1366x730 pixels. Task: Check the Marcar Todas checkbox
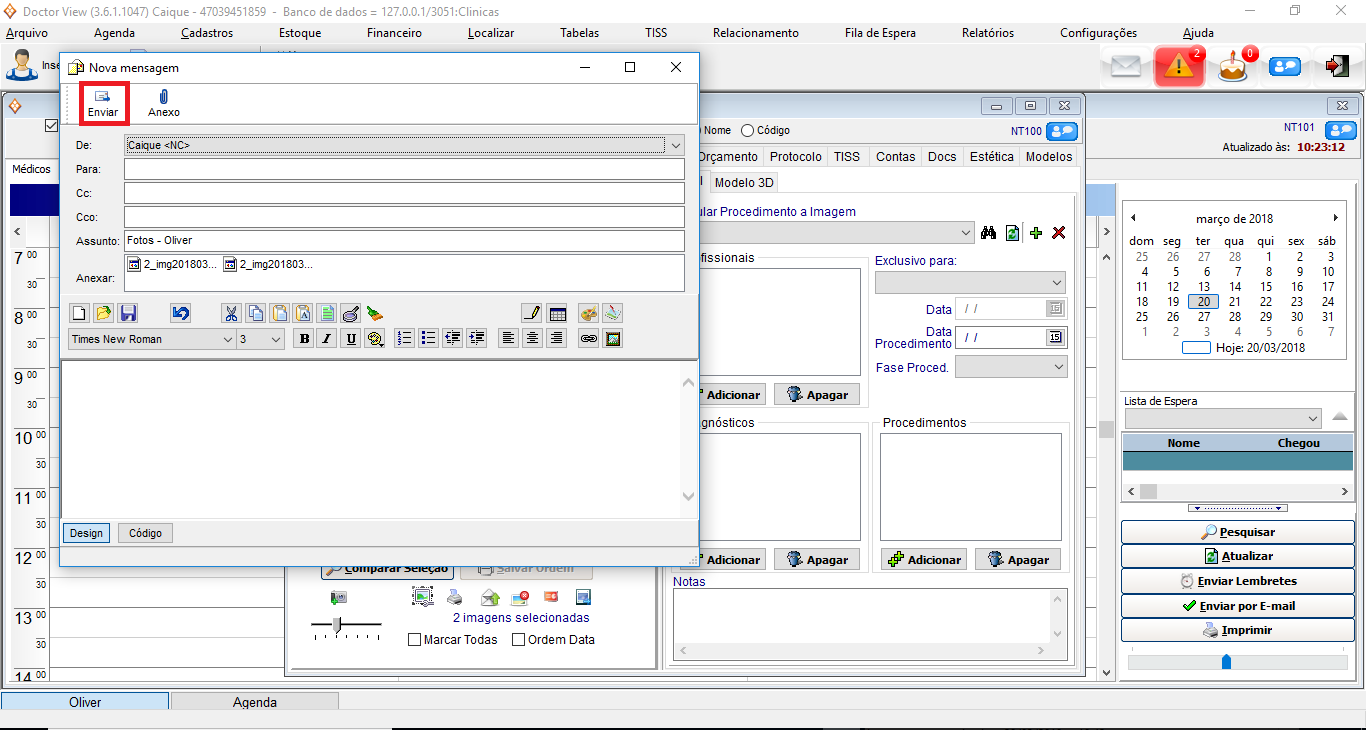point(415,640)
